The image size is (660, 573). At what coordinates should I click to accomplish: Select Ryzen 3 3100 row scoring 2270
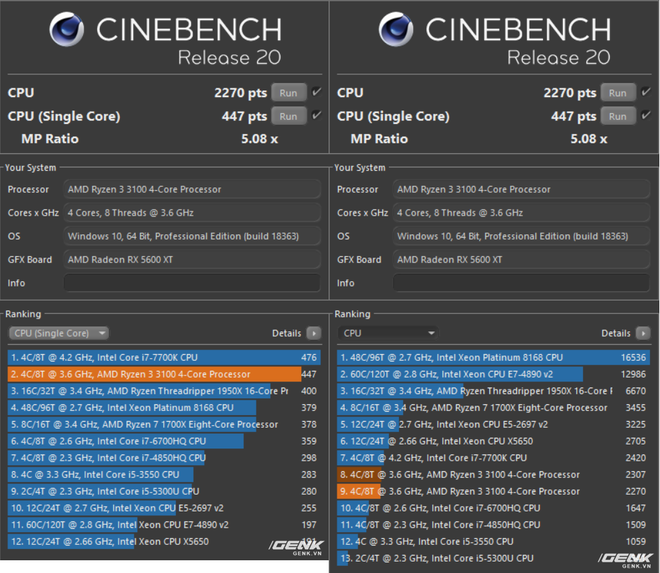point(493,491)
